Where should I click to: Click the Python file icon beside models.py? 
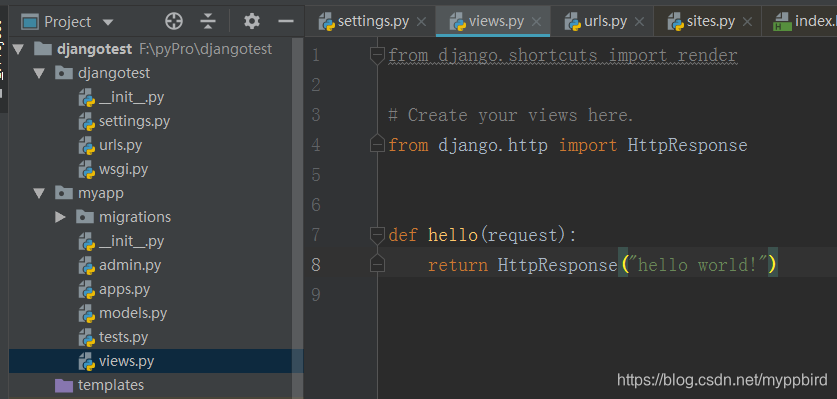pos(86,314)
